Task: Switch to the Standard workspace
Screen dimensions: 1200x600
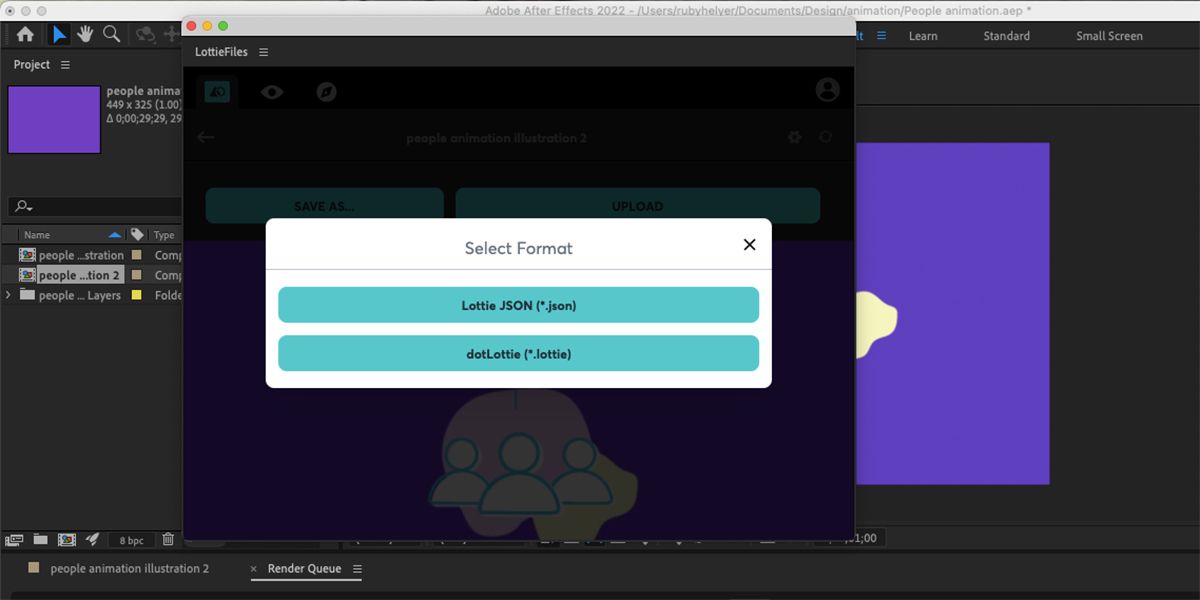Action: (1006, 36)
